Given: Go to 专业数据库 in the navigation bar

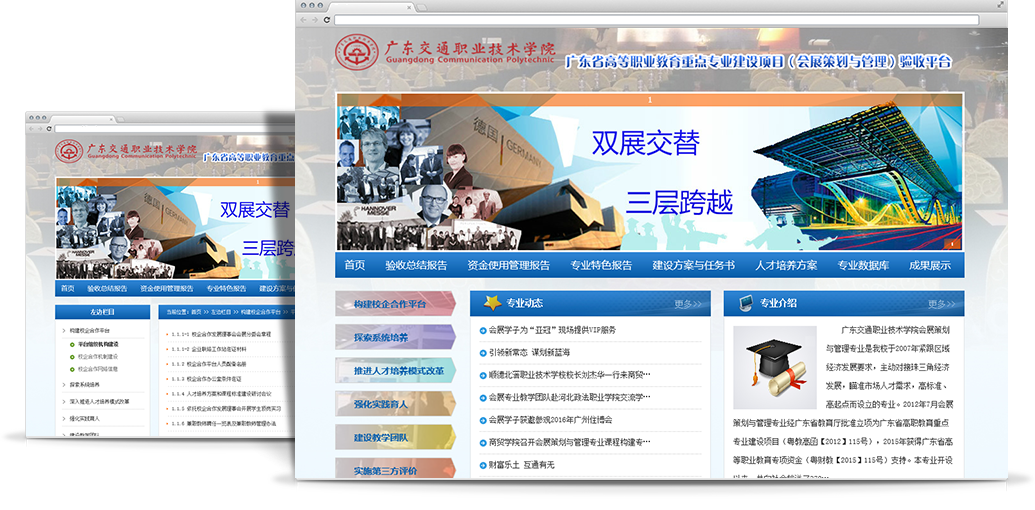Looking at the screenshot, I should coord(863,265).
